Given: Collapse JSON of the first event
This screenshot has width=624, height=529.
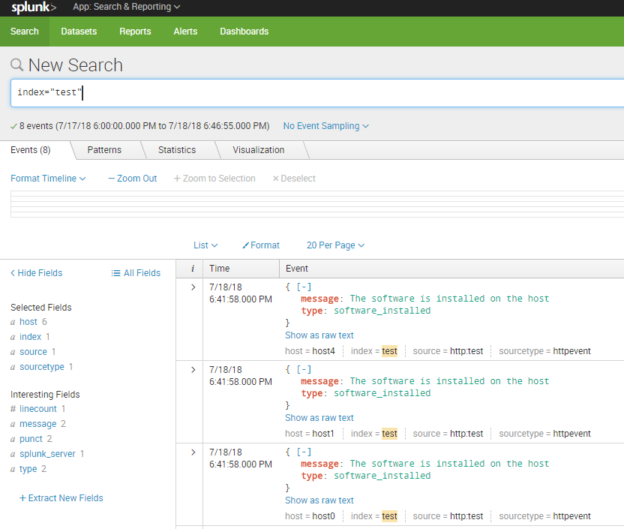Looking at the screenshot, I should coord(303,286).
